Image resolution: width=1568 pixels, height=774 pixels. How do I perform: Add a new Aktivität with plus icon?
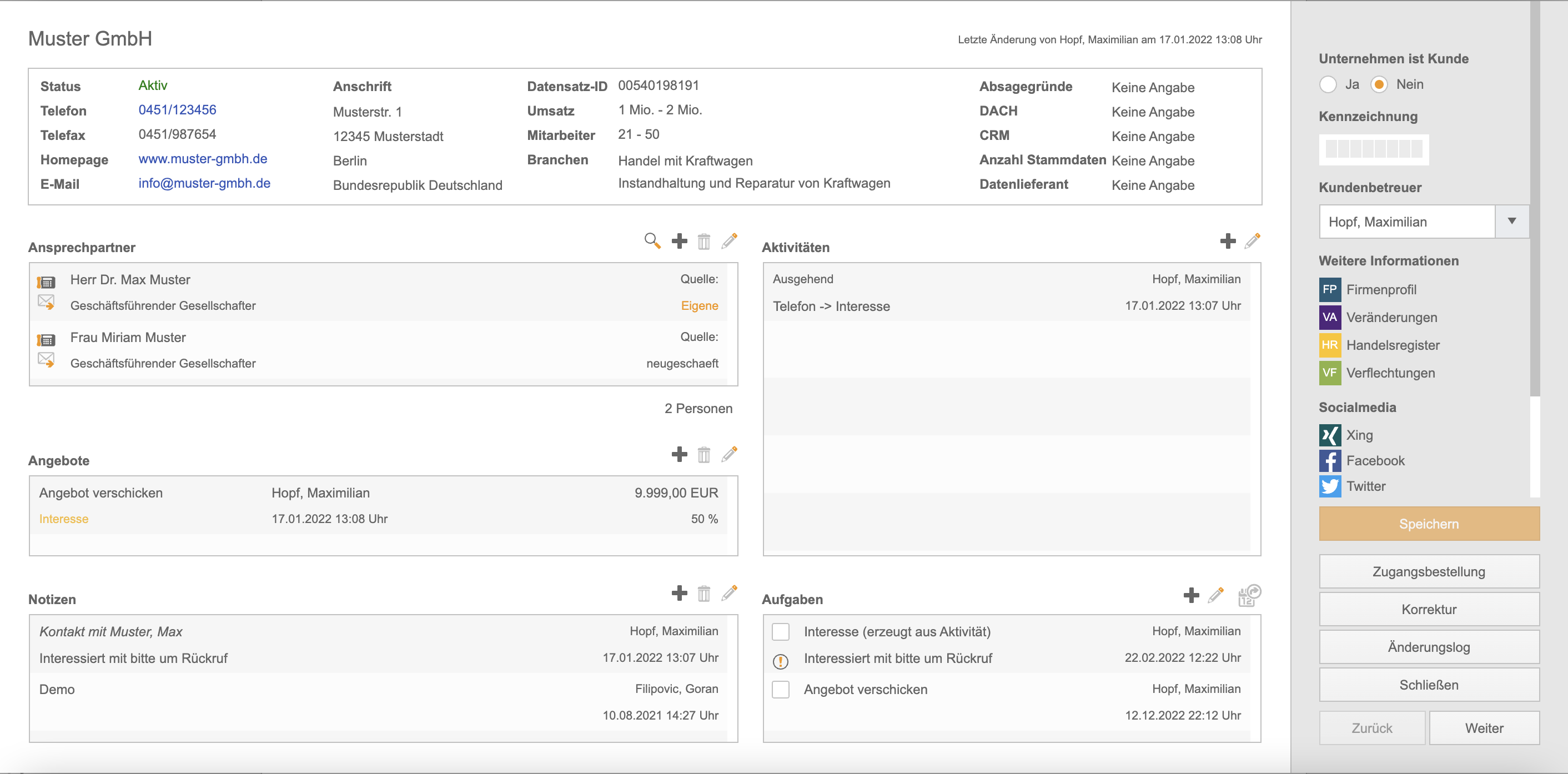click(1228, 241)
